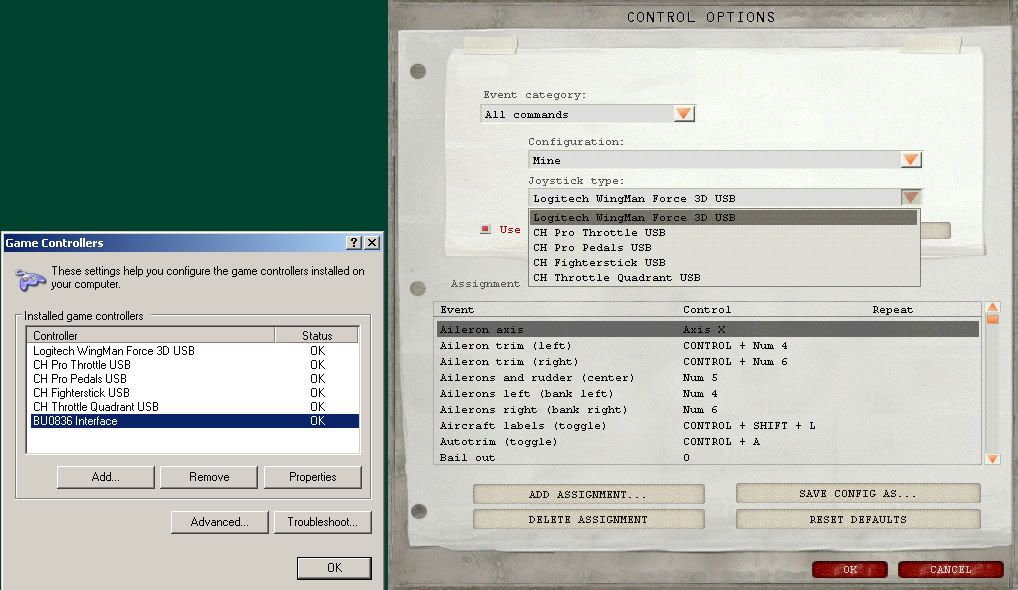Select the Aileron axis assignment row
The image size is (1018, 590).
tap(708, 330)
